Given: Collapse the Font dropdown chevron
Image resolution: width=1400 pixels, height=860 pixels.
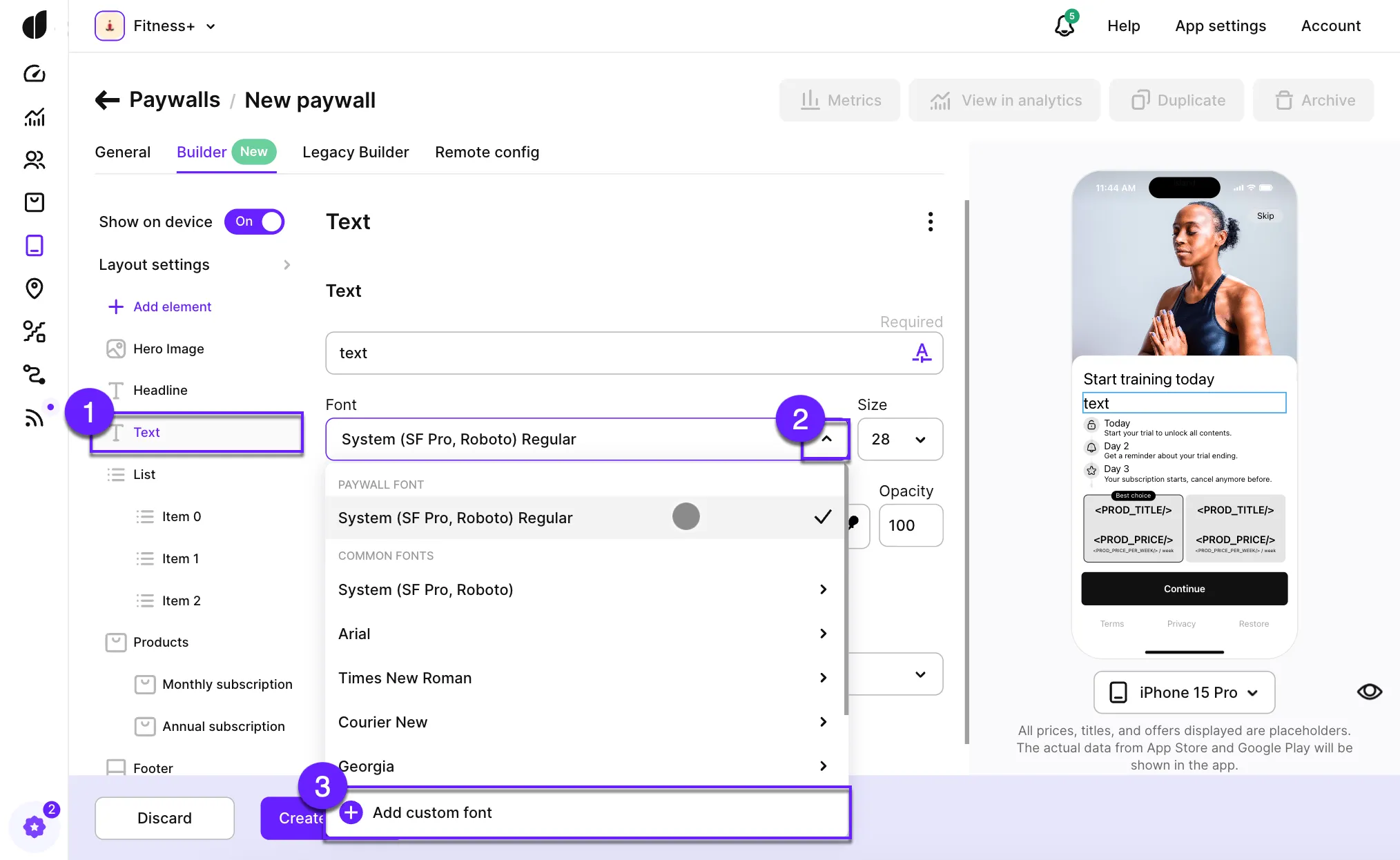Looking at the screenshot, I should coord(826,439).
